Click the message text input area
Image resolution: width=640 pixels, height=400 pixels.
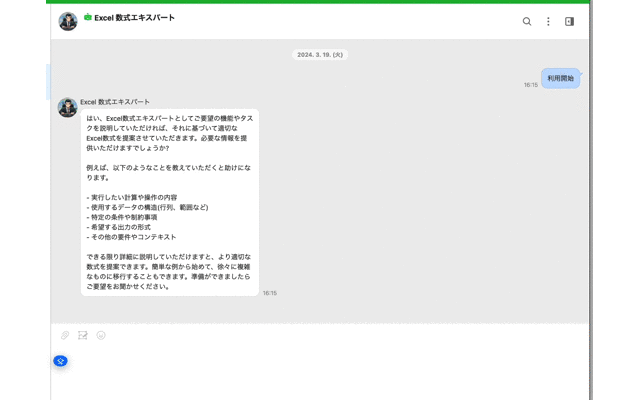320,371
